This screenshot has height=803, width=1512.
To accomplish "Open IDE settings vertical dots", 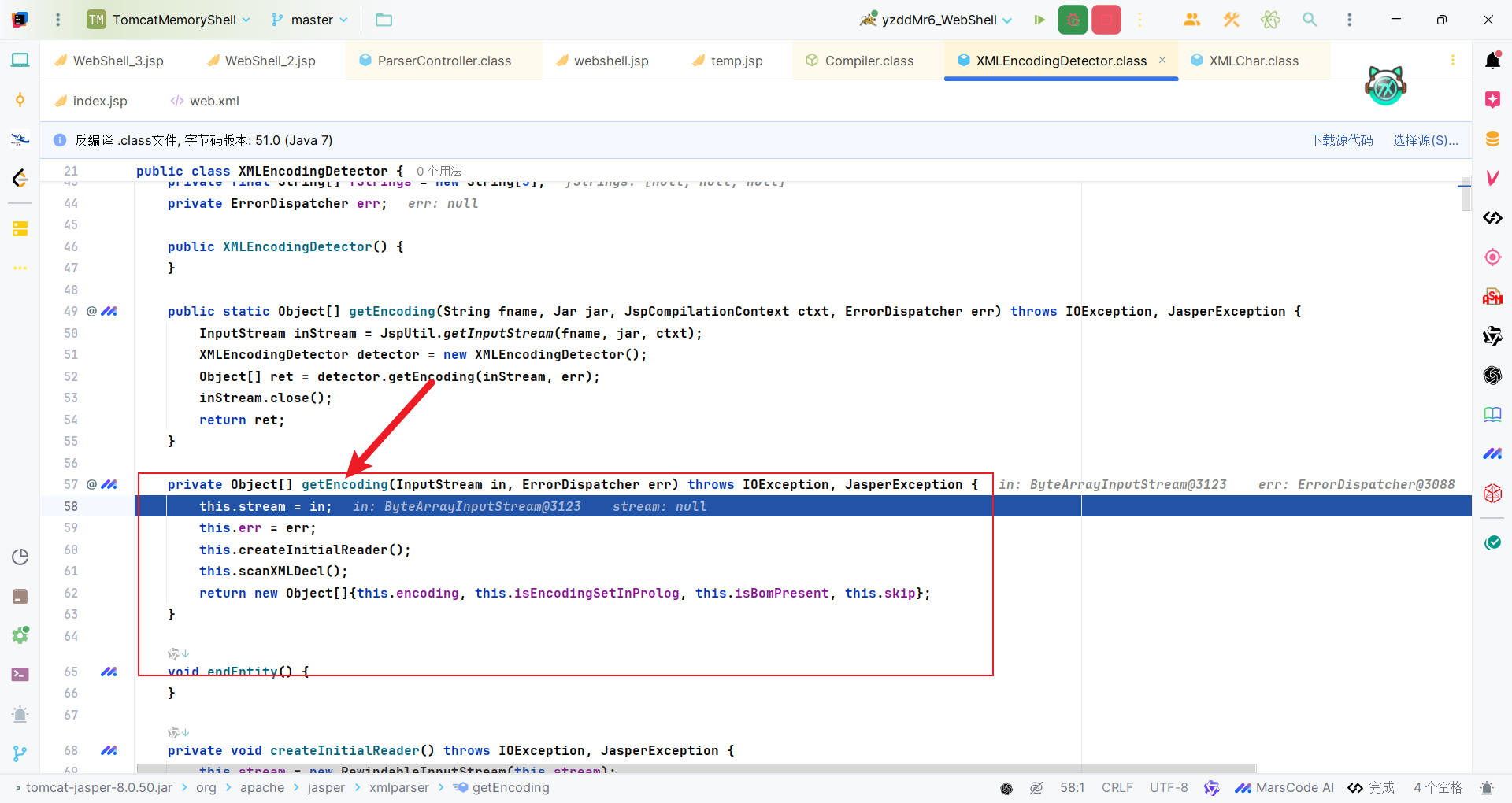I will pos(1349,20).
